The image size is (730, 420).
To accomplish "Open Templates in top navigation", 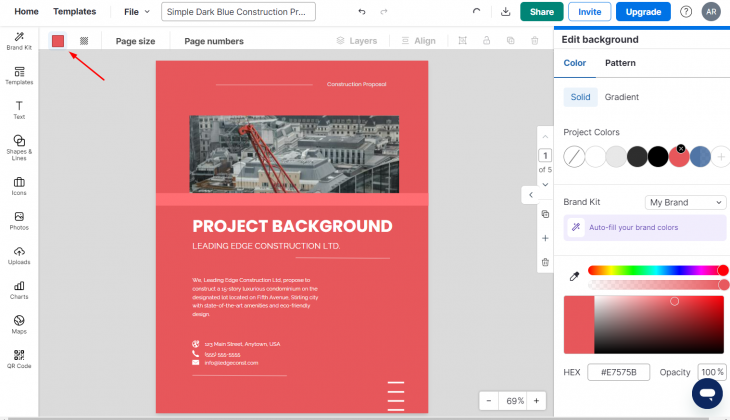I will tap(74, 12).
